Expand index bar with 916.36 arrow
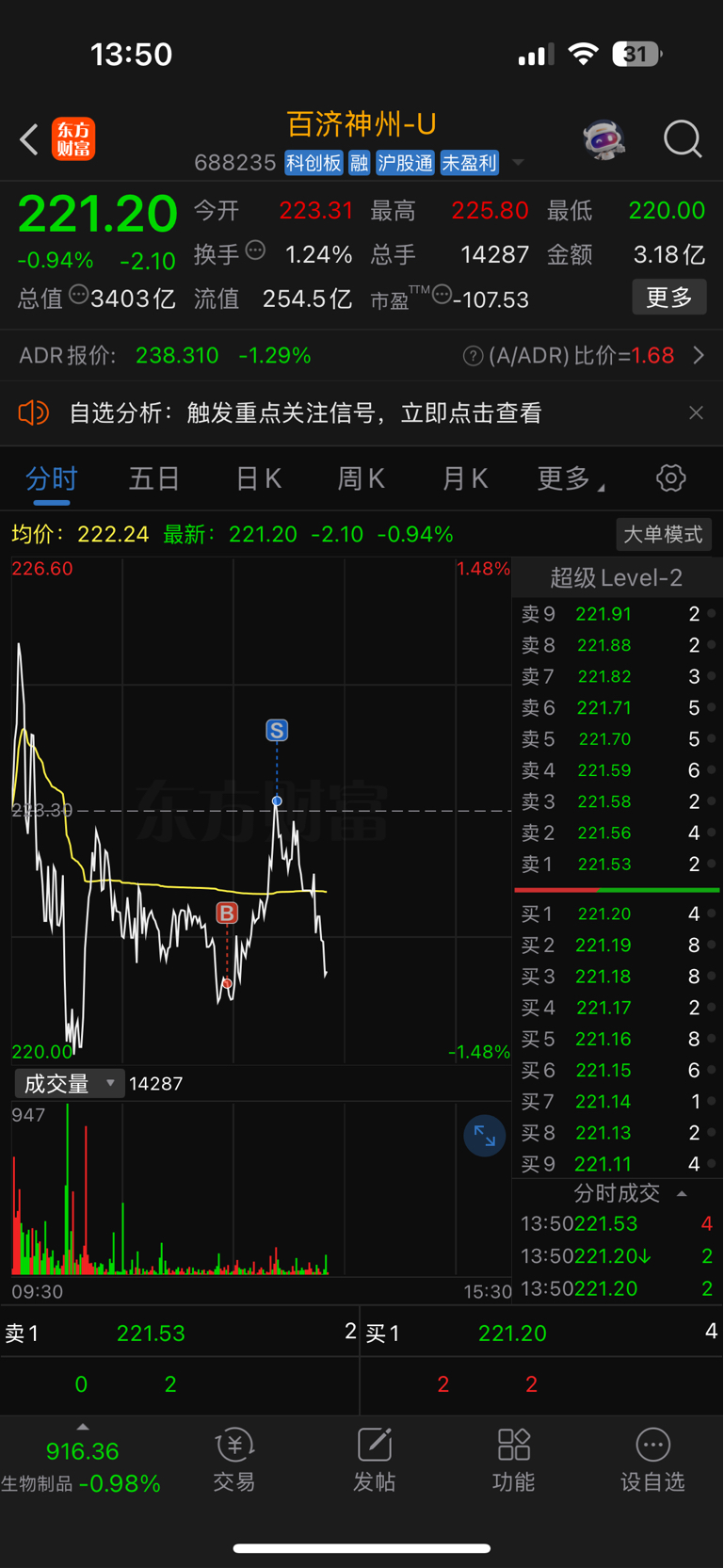This screenshot has width=724, height=1568. [83, 1428]
